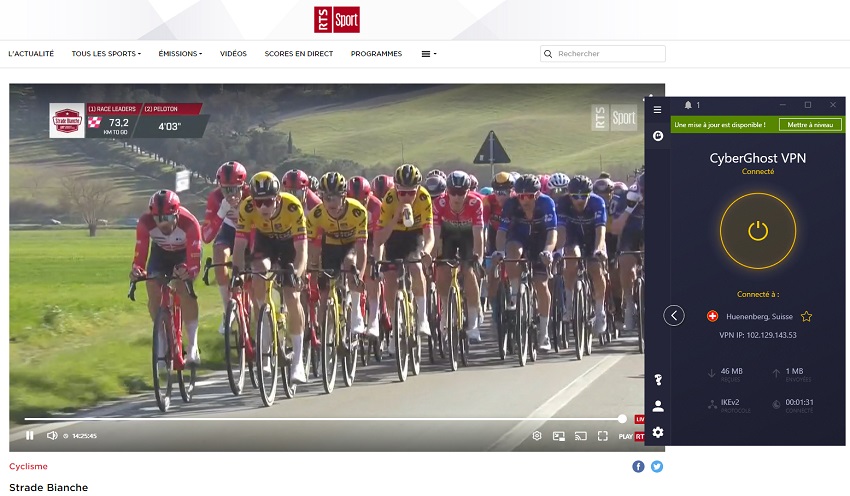
Task: Open the L'ACTUALITÉ menu item
Action: pos(31,54)
